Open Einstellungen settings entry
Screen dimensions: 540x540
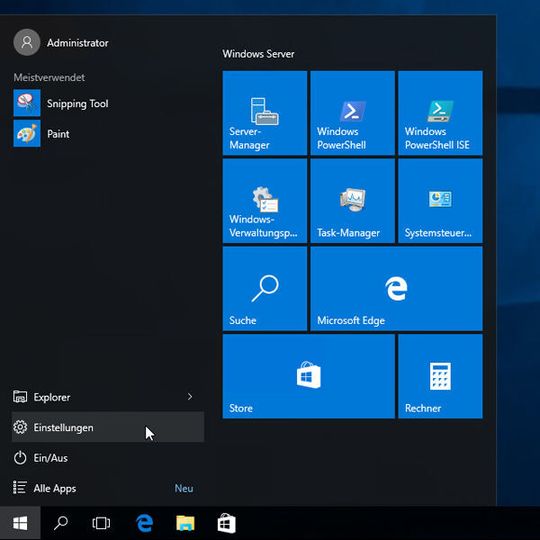[x=108, y=427]
